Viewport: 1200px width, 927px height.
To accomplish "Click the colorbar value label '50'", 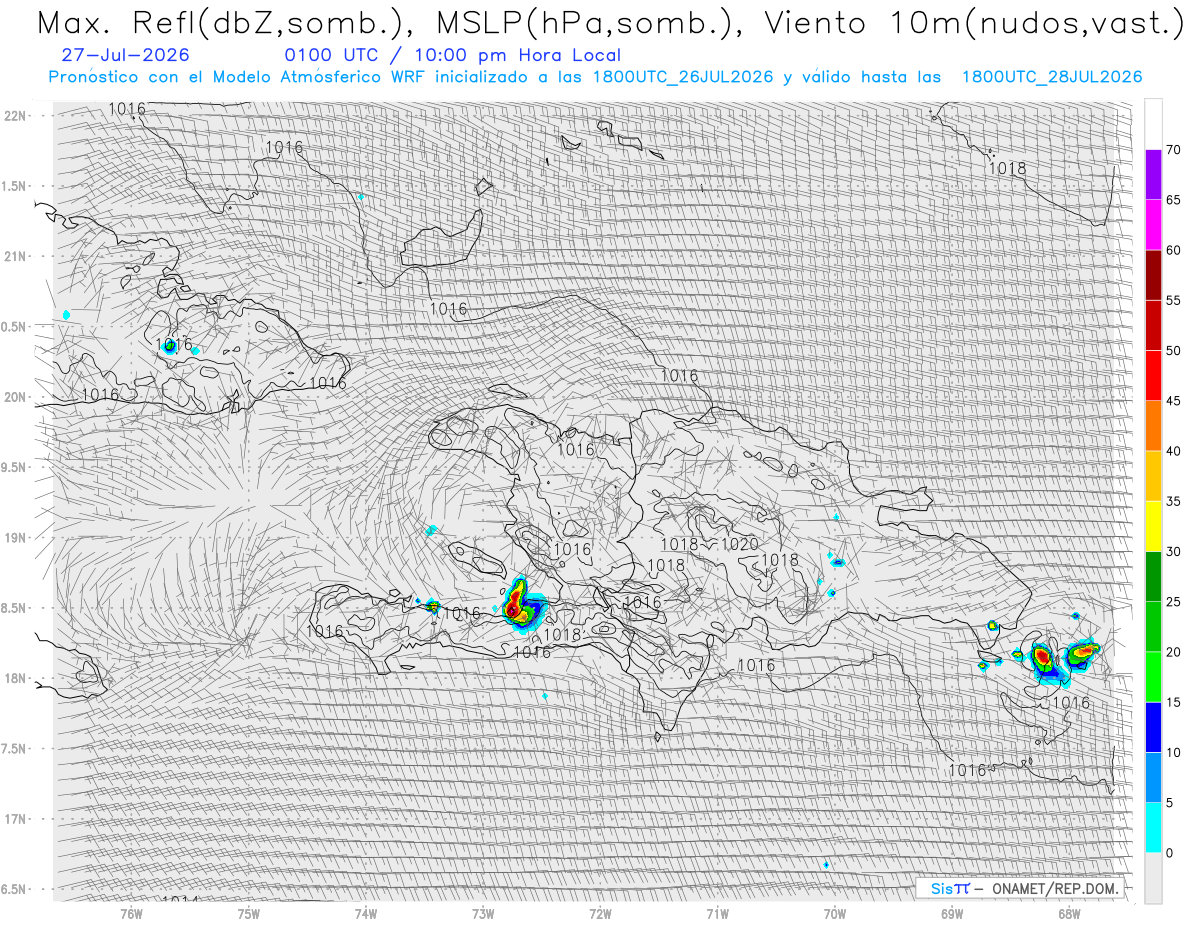I will point(1173,351).
